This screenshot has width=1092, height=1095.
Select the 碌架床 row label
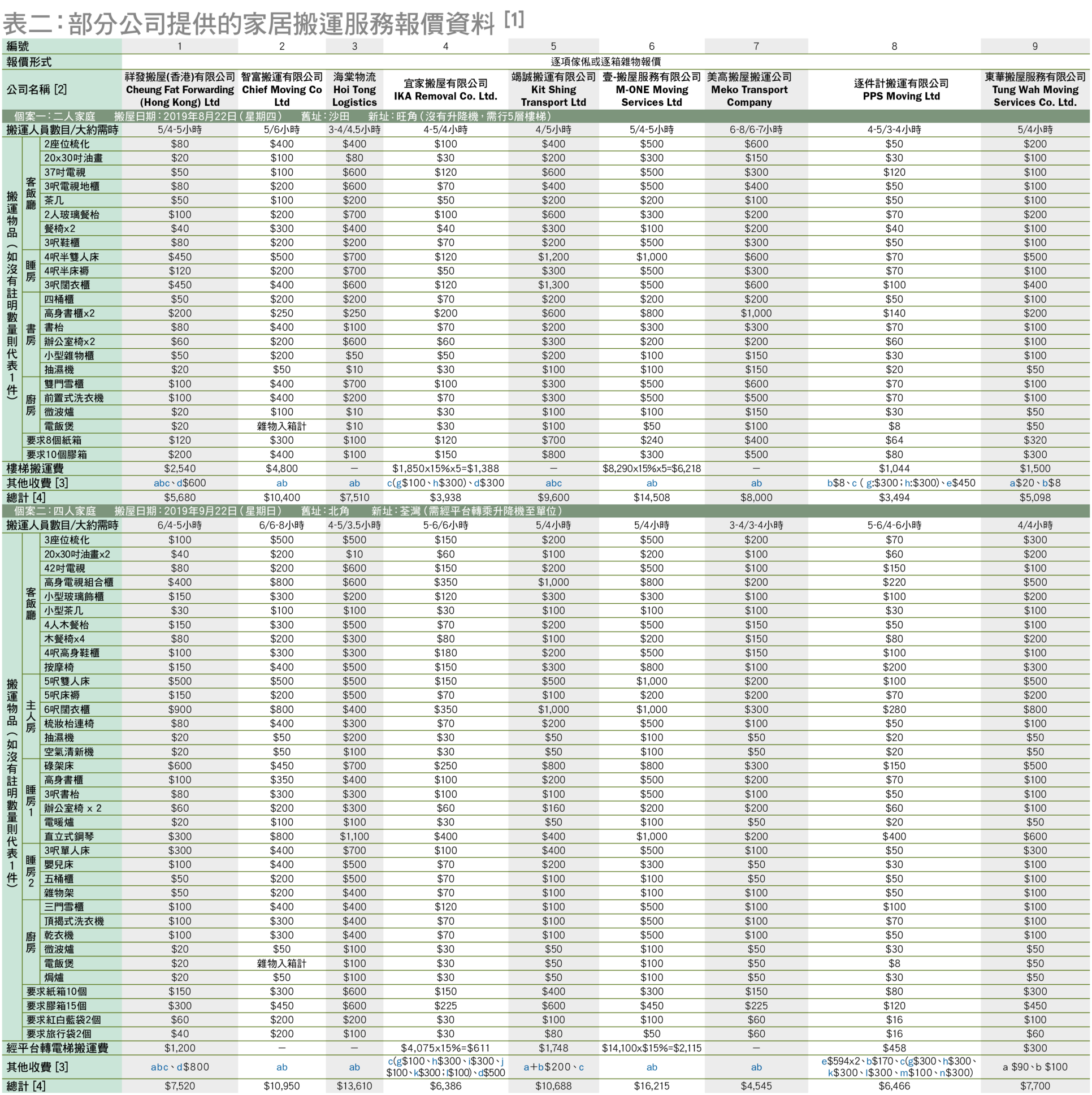[59, 765]
